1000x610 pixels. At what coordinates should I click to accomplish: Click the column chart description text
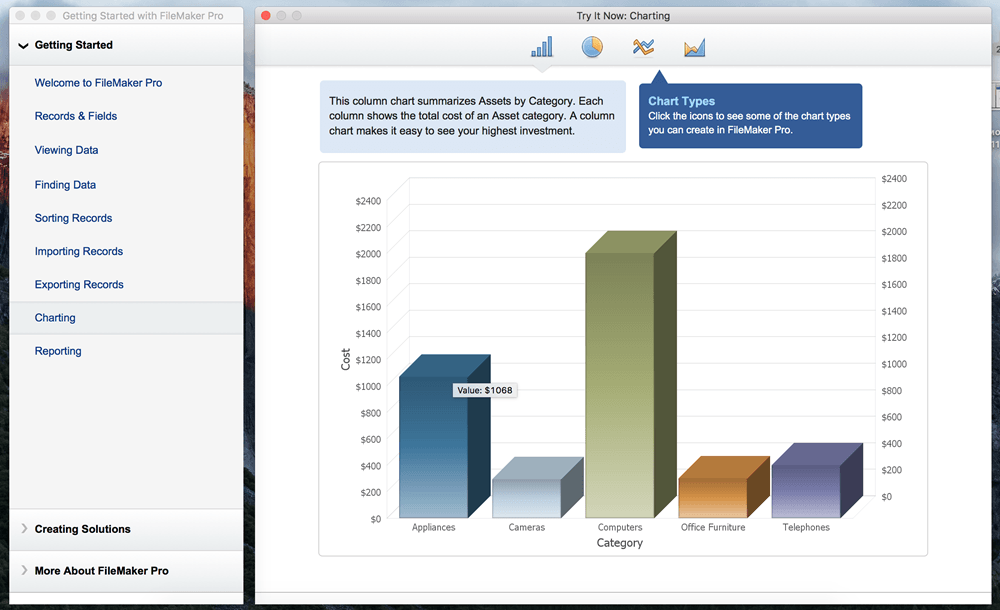point(472,116)
